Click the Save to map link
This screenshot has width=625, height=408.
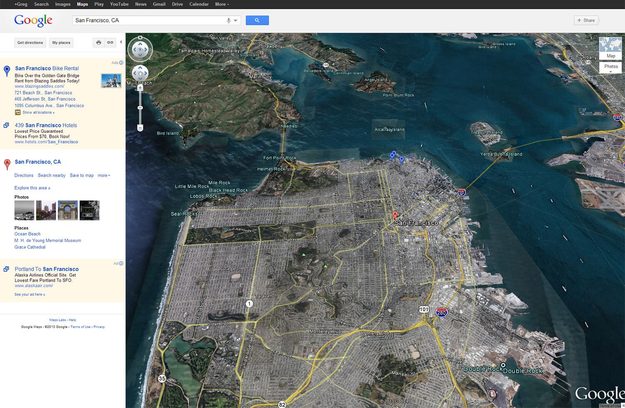coord(82,175)
